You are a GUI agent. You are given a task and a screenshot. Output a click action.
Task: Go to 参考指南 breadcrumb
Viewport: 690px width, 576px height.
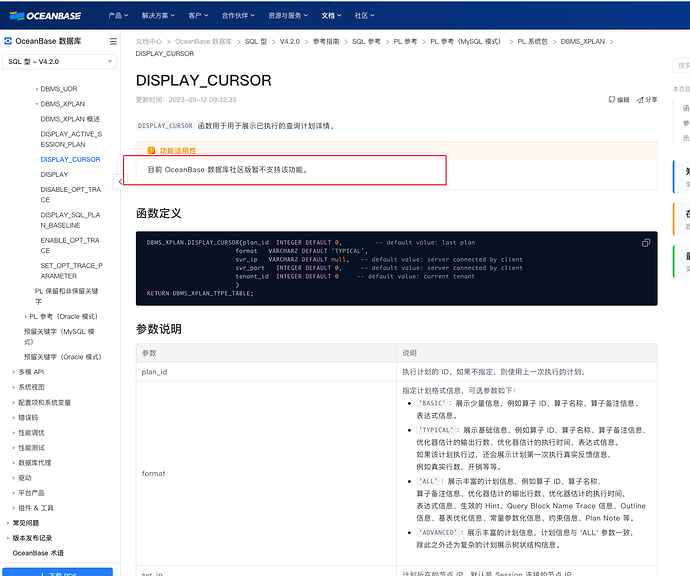pyautogui.click(x=326, y=41)
